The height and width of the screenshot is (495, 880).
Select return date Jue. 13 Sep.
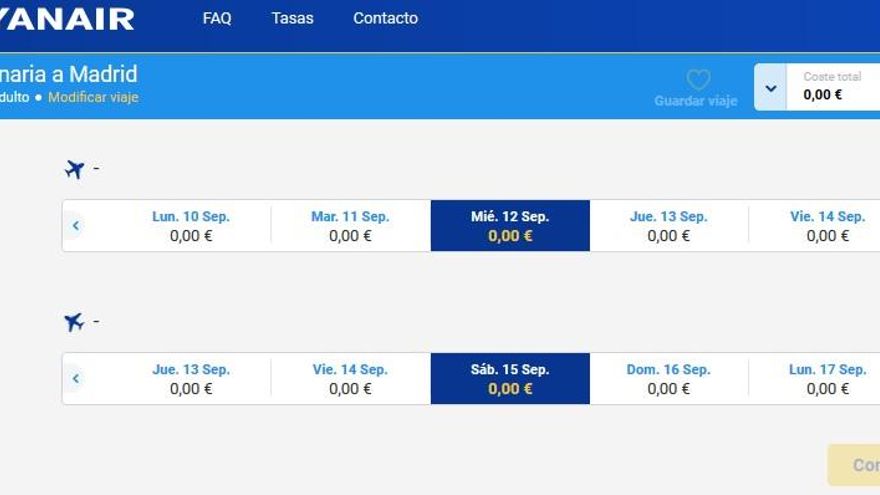pos(191,379)
